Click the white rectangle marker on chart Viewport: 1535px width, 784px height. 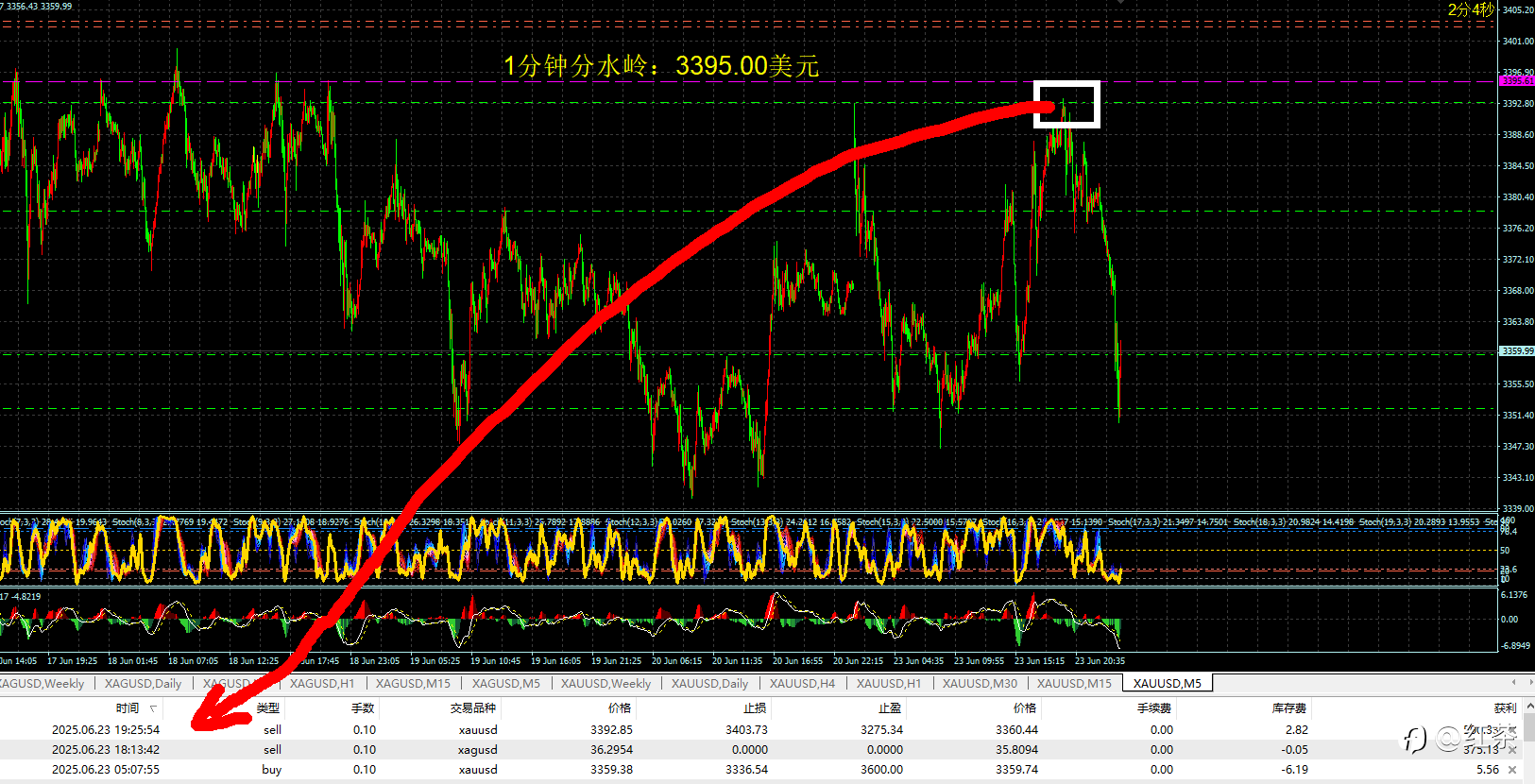1066,104
